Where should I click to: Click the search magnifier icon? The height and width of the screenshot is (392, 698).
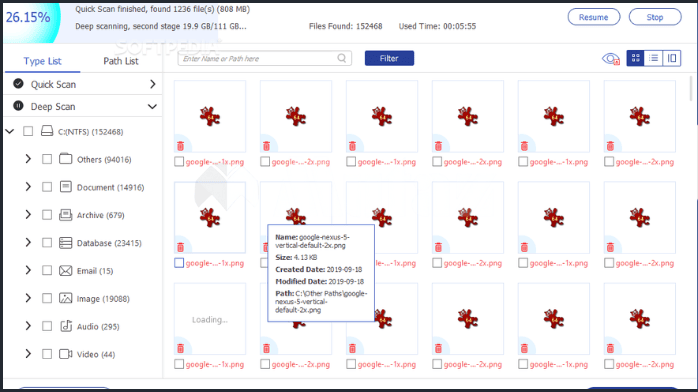point(341,58)
